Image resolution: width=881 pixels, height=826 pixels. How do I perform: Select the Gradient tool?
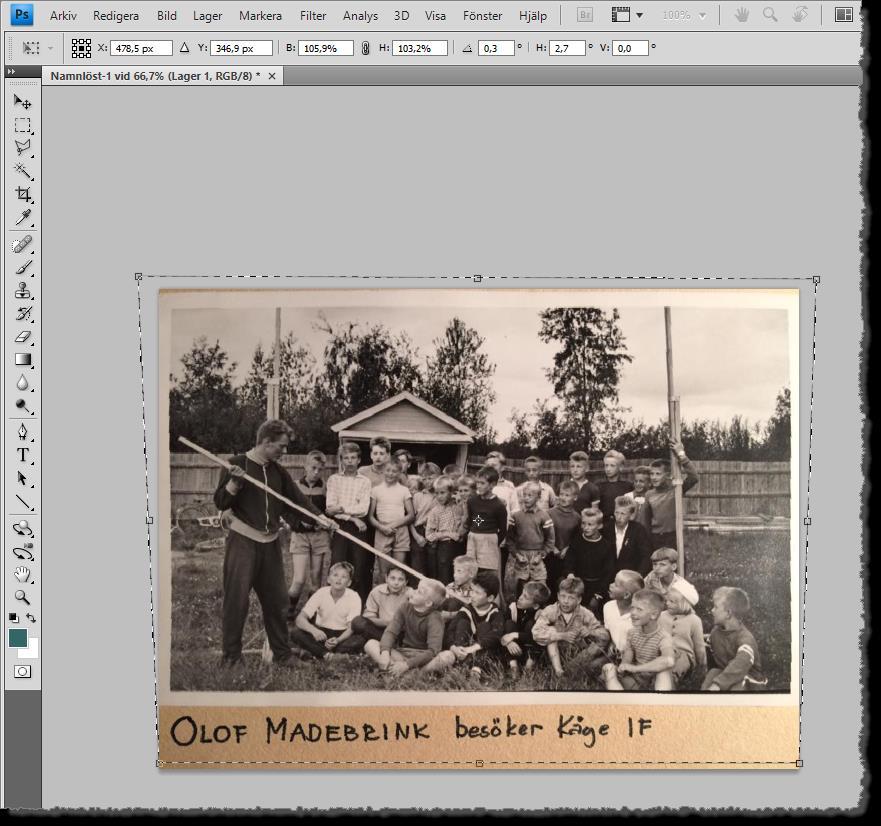click(x=22, y=360)
